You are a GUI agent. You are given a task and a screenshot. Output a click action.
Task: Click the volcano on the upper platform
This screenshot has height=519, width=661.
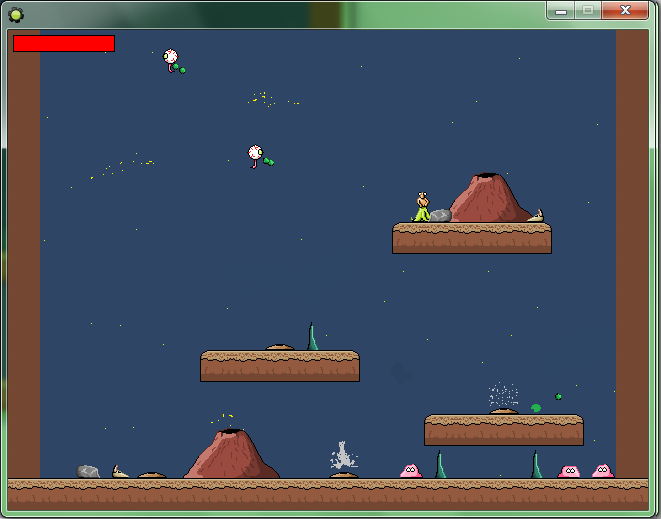tap(488, 198)
